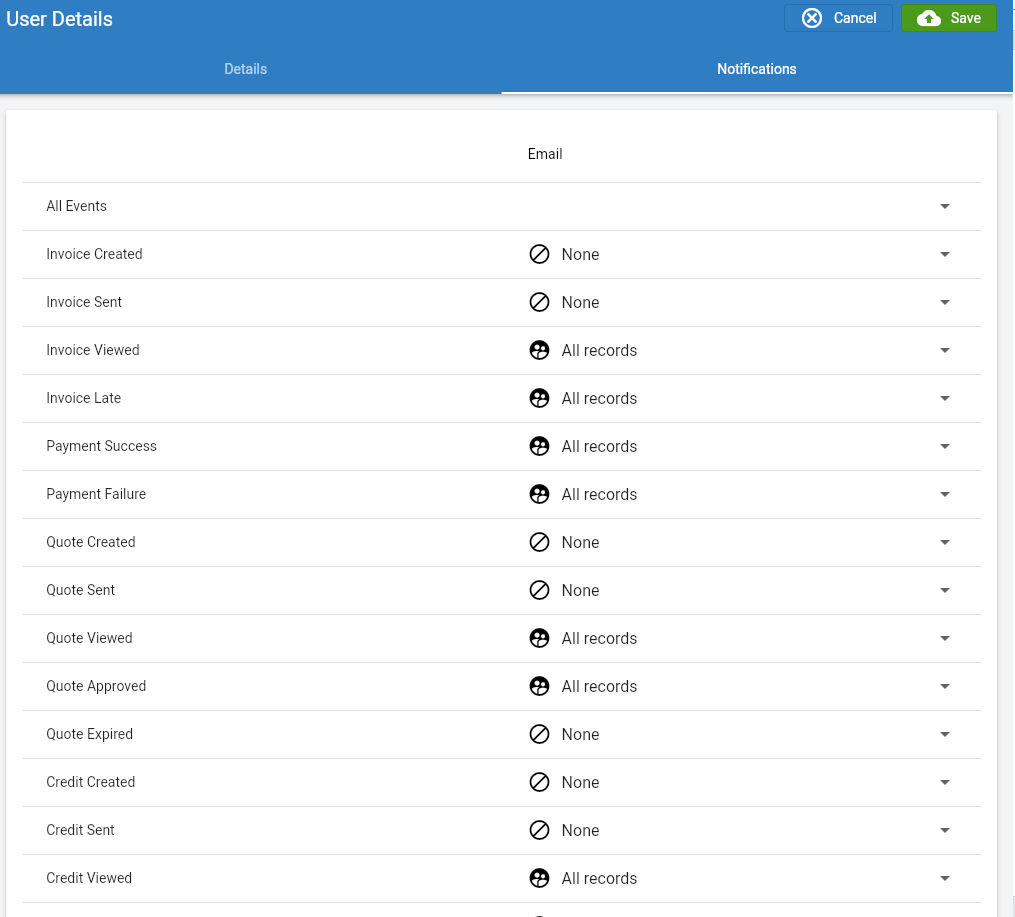Click the None icon beside Quote Created
Screen dimensions: 1015x917
(540, 542)
